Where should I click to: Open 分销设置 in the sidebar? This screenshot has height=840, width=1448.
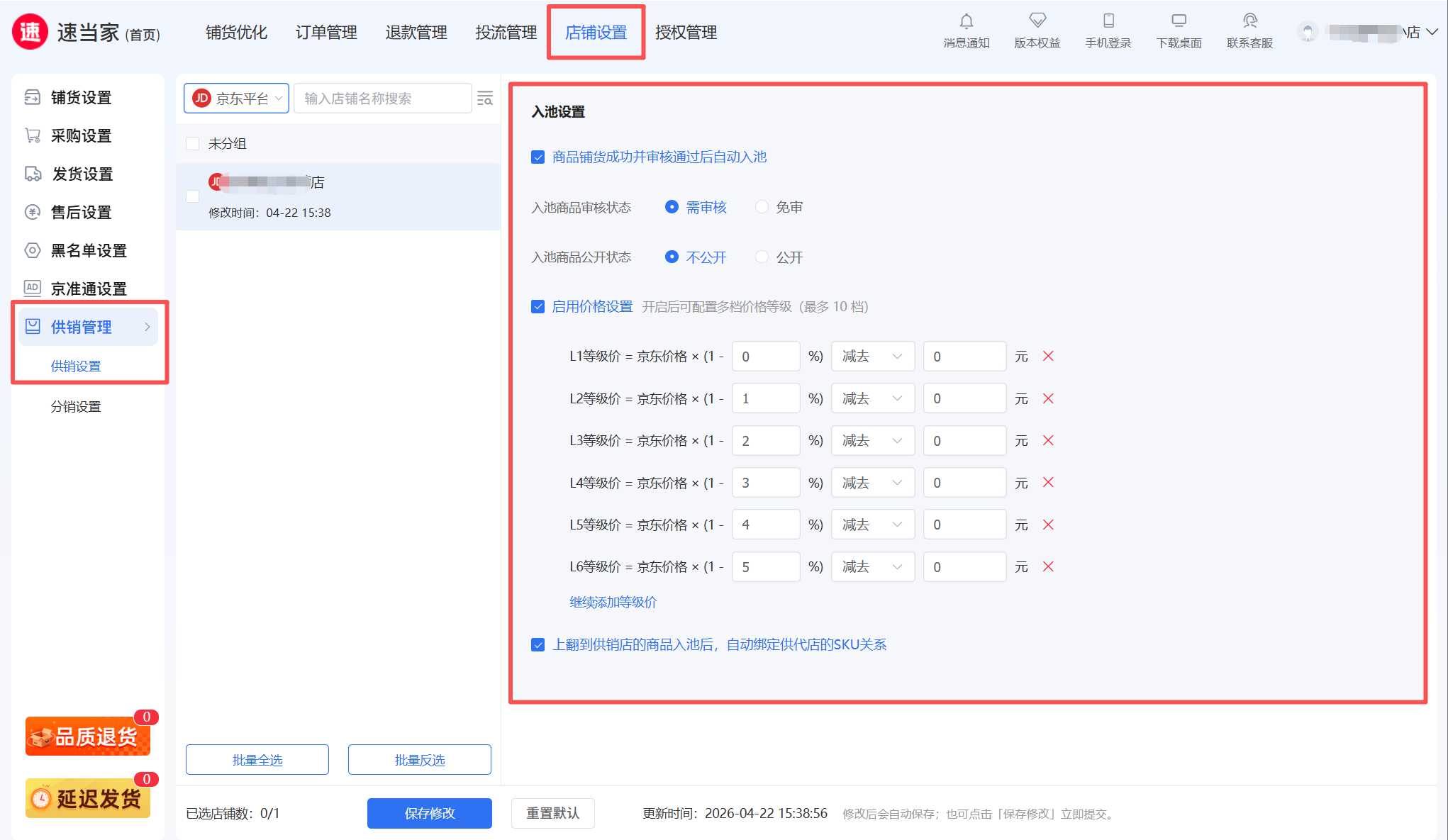76,407
